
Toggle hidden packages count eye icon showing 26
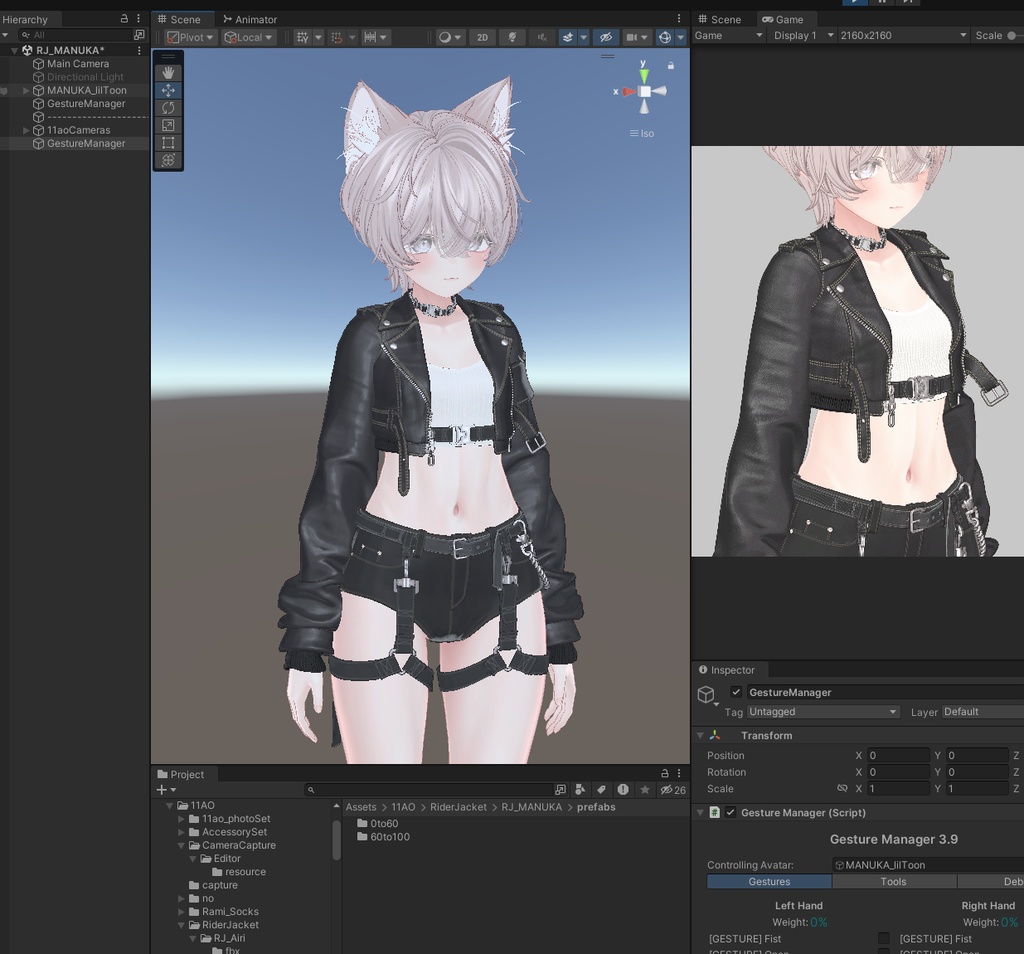tap(673, 789)
